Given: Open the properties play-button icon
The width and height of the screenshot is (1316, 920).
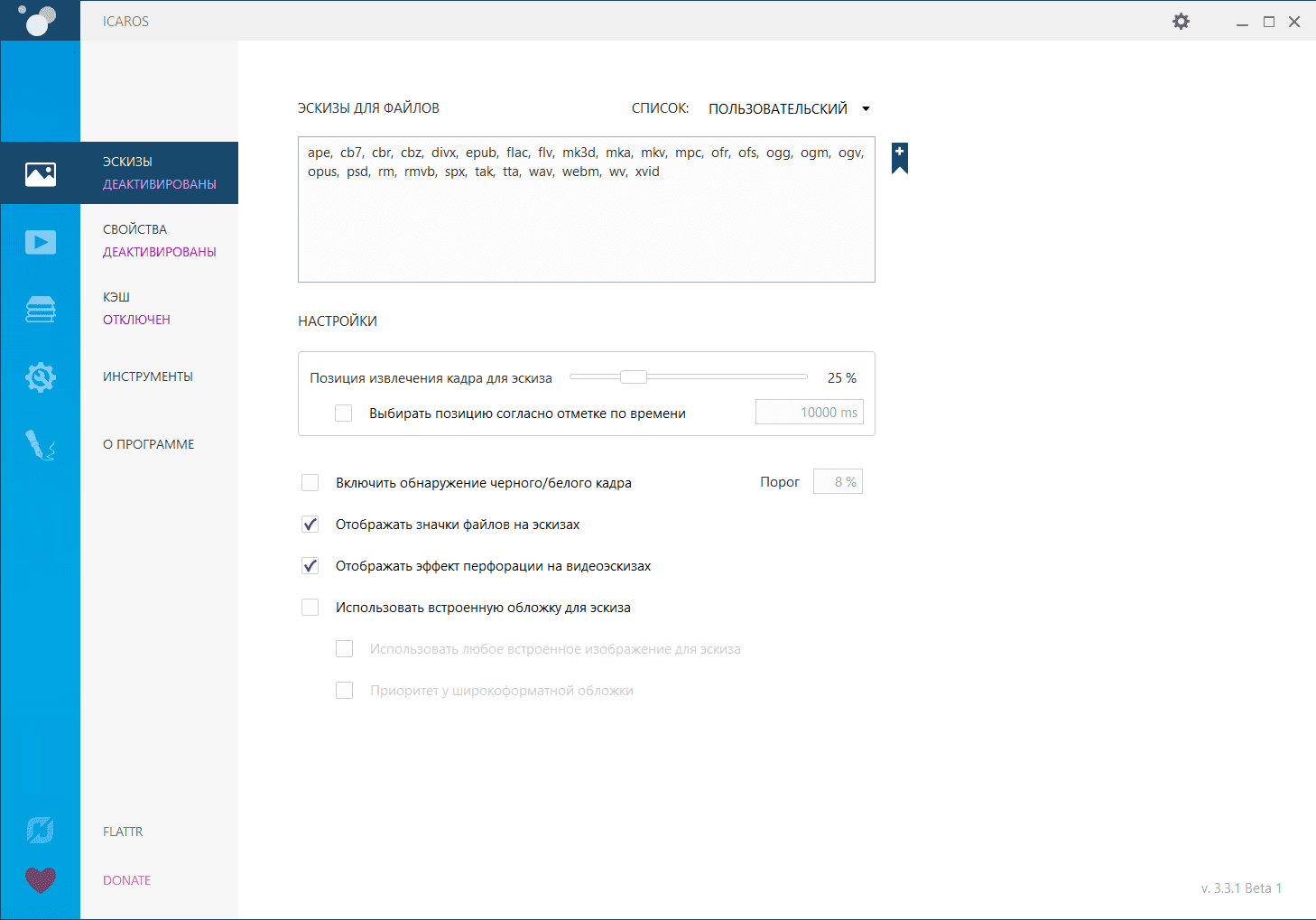Looking at the screenshot, I should click(41, 242).
